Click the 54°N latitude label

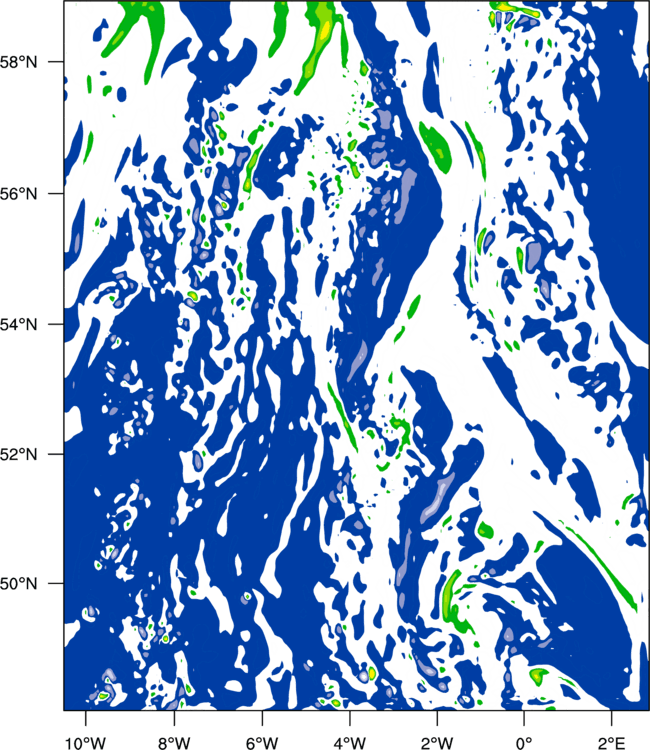(x=18, y=325)
